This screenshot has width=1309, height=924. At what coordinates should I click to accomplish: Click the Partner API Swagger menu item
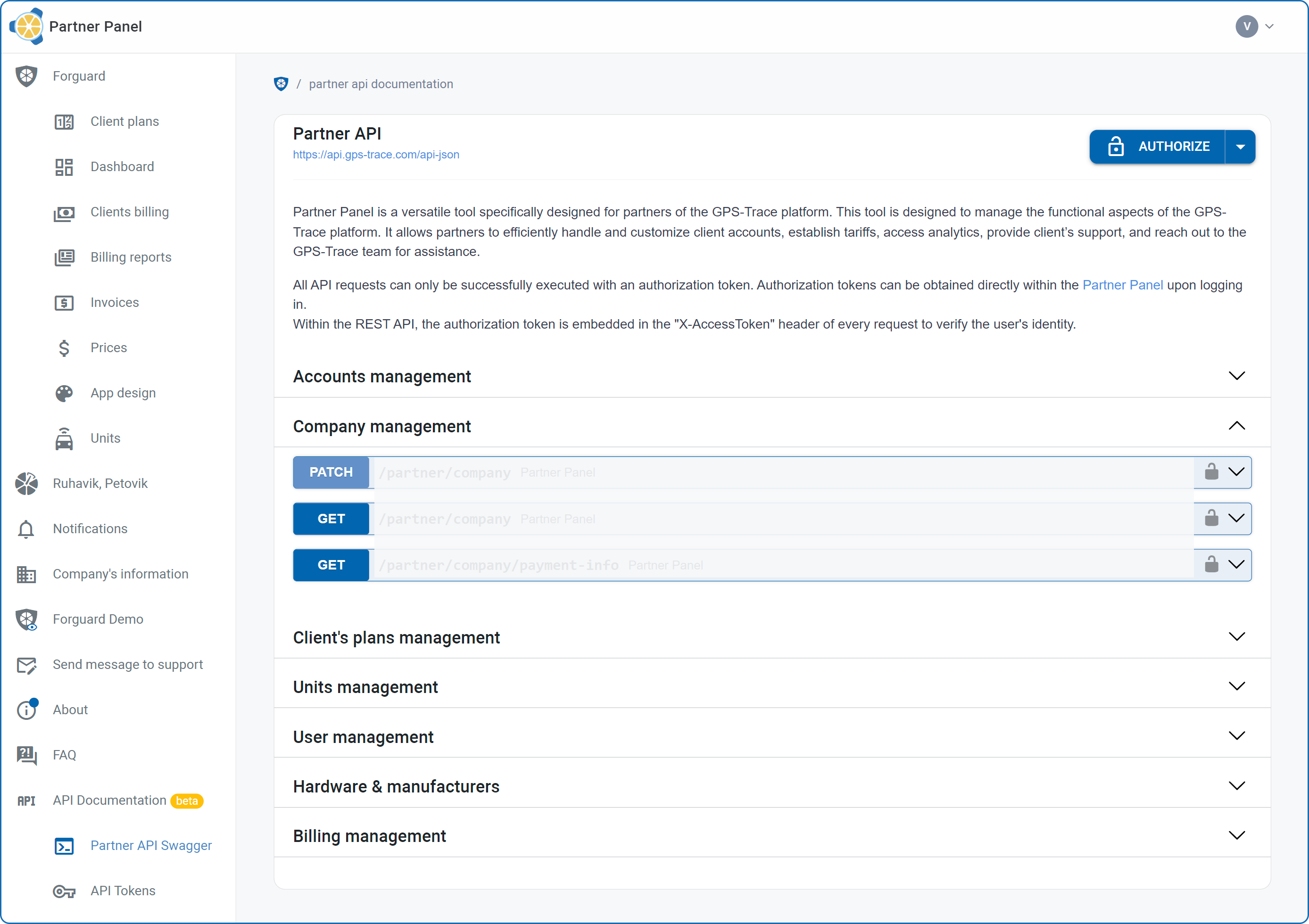150,845
